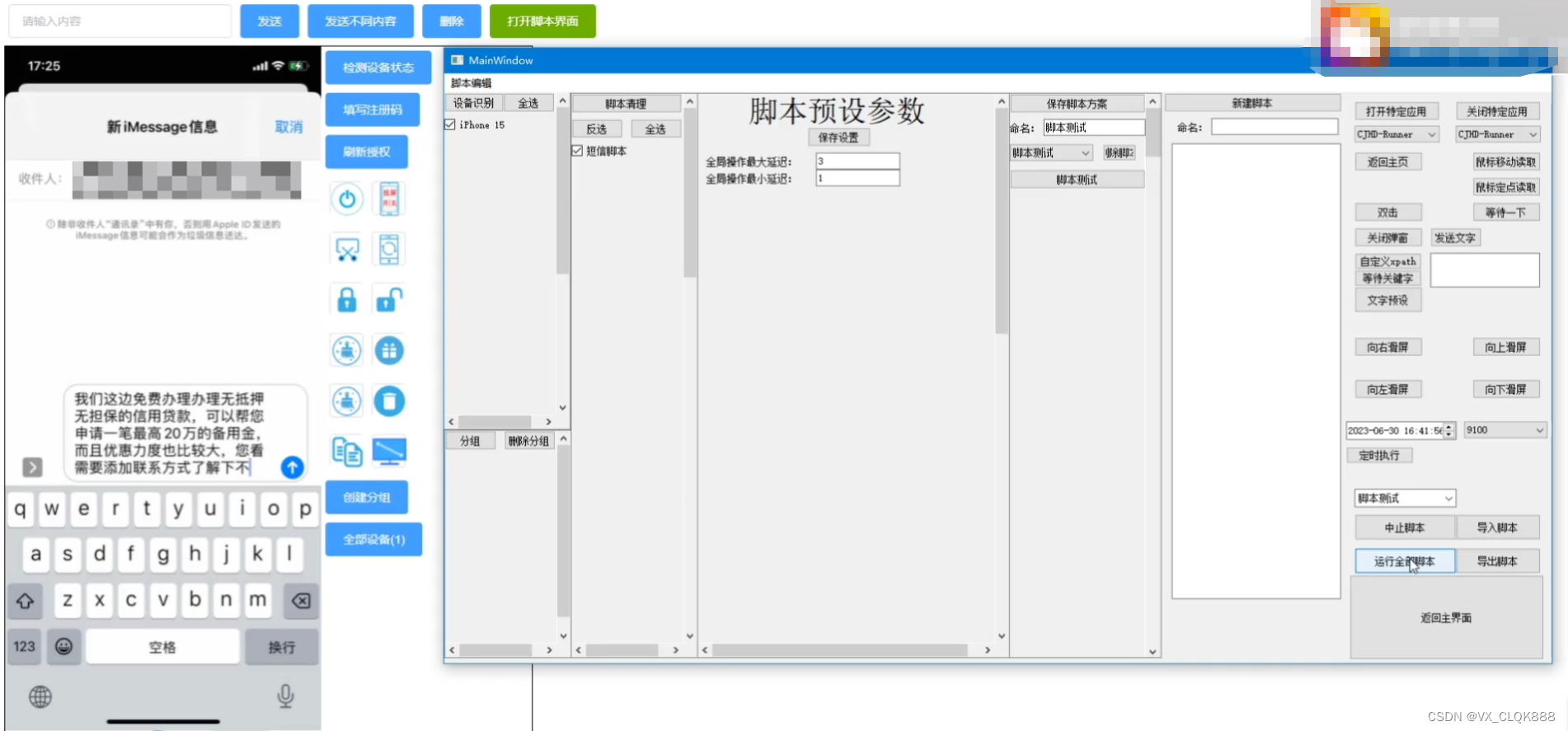Tap the blue send arrow in iMessage
Viewport: 1568px width, 731px height.
coord(292,467)
